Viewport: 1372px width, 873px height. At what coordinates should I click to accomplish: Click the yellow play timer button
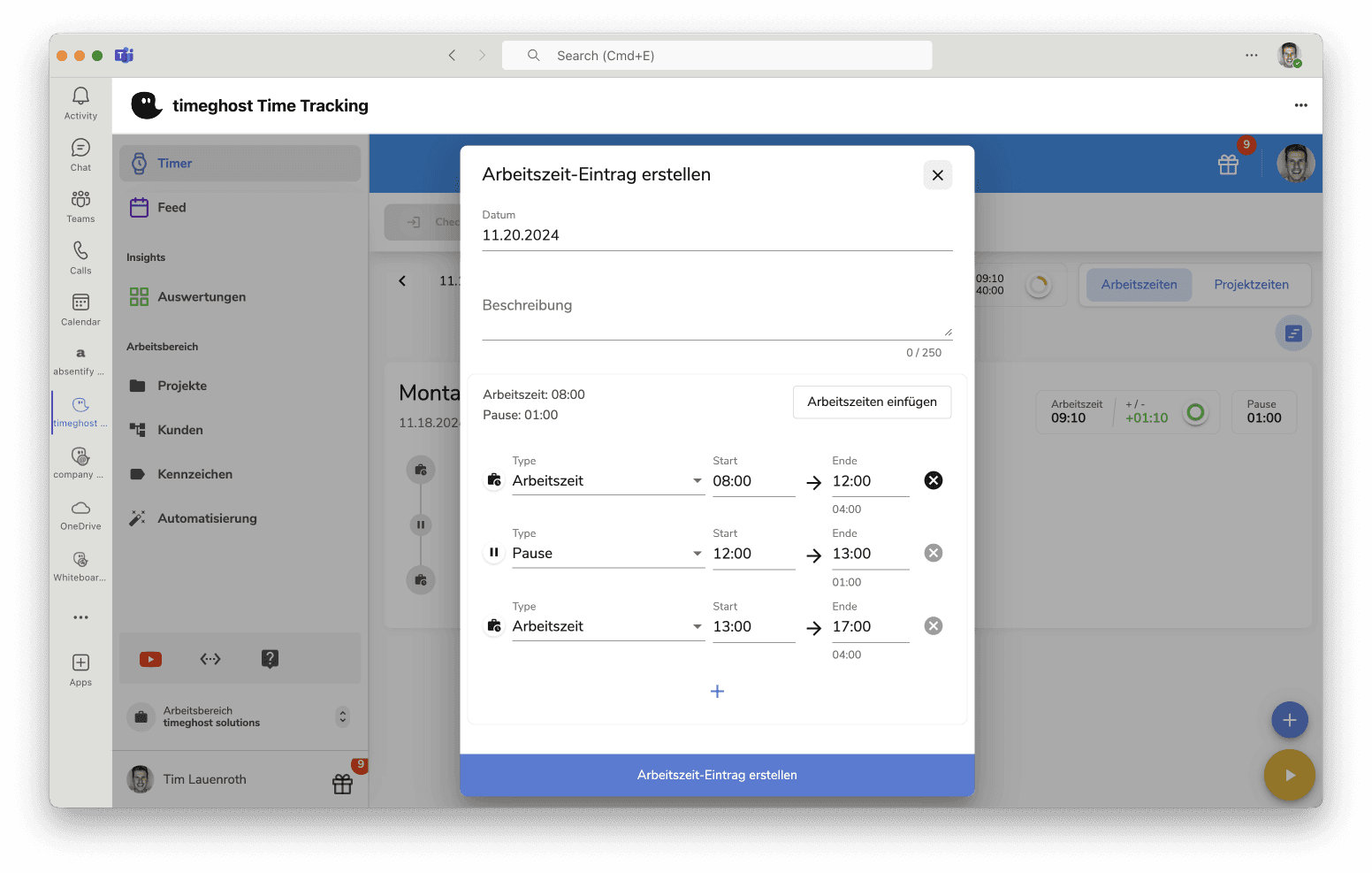[x=1289, y=775]
